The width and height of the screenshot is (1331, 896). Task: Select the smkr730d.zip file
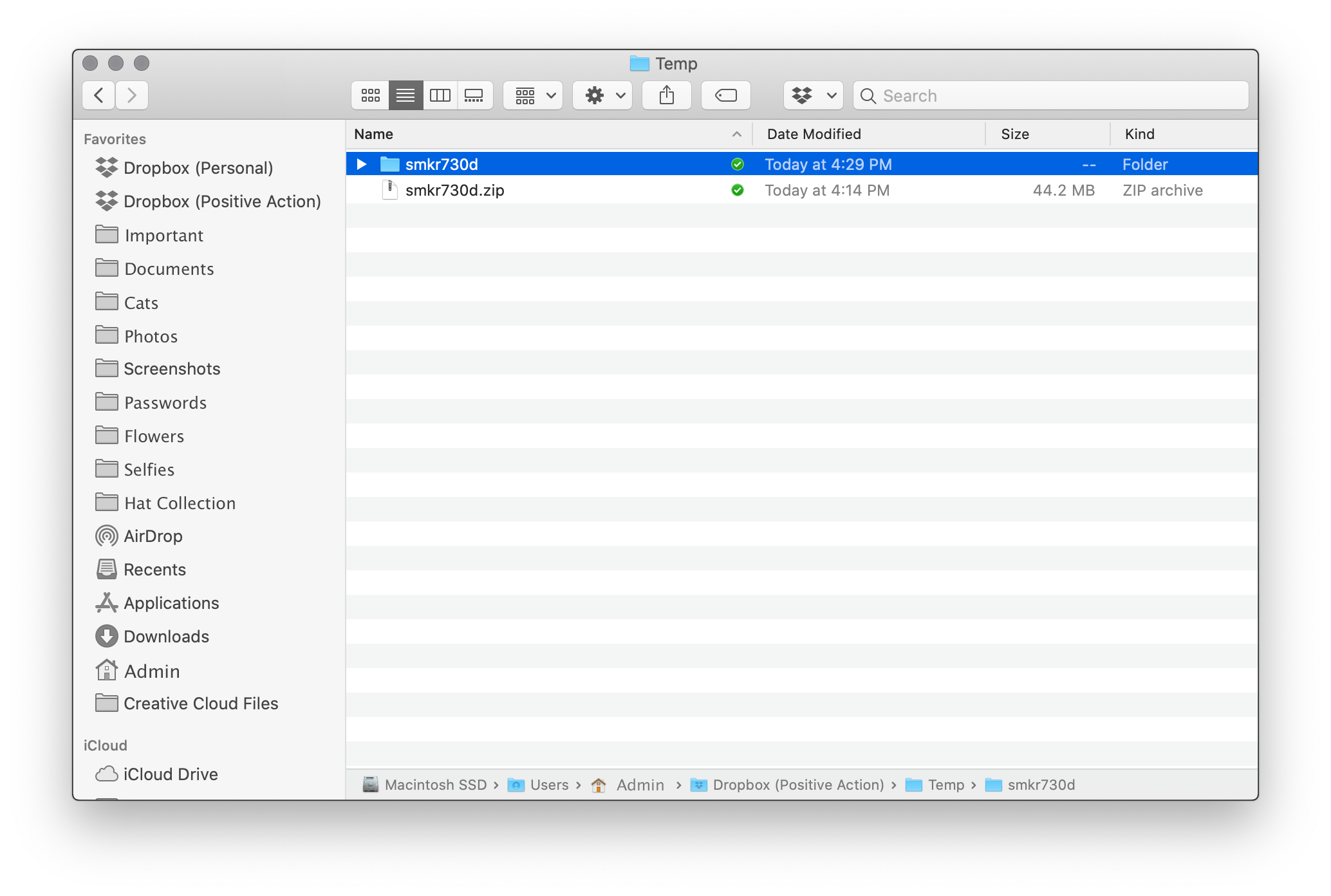coord(454,190)
